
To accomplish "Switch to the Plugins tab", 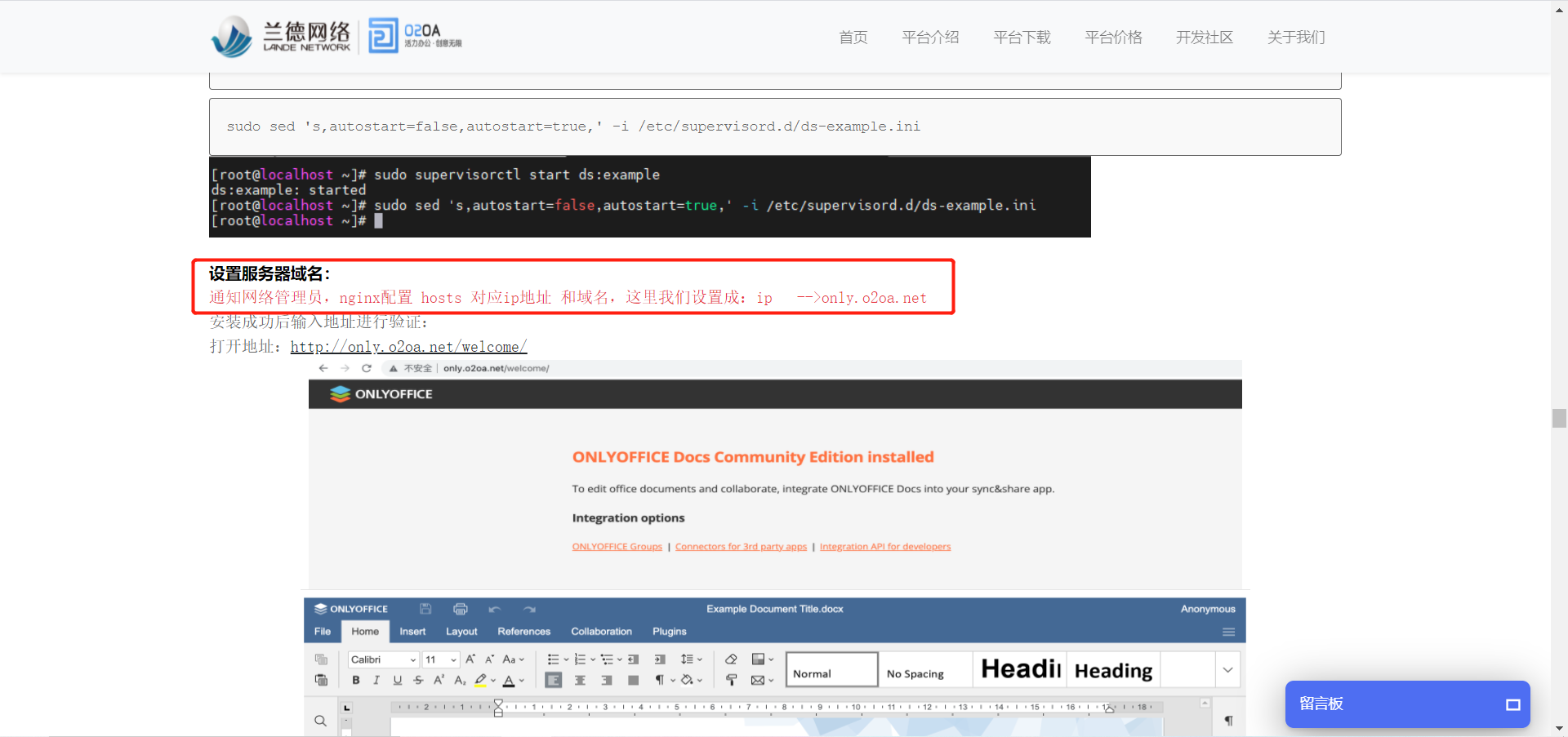I will pyautogui.click(x=670, y=632).
